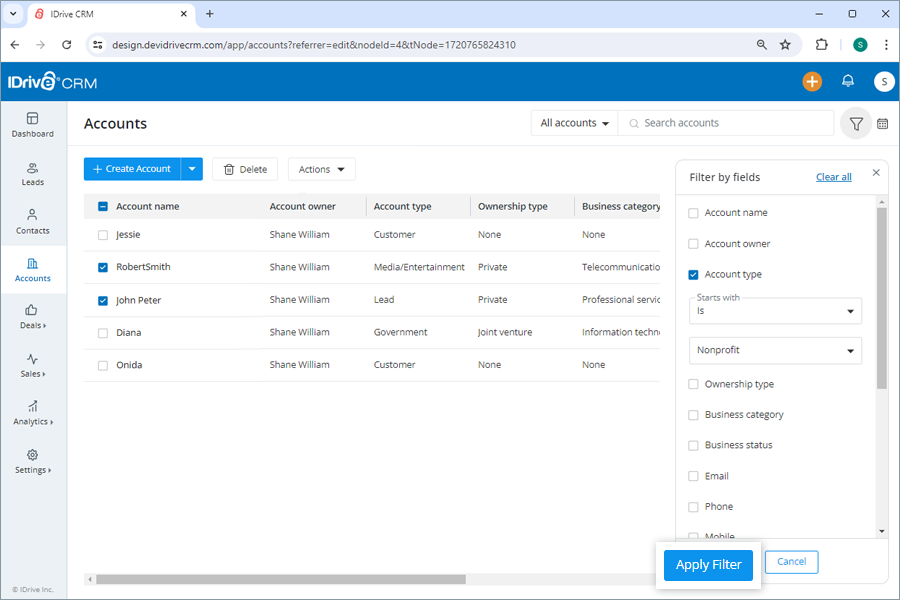
Task: Open the Actions menu
Action: [x=321, y=169]
